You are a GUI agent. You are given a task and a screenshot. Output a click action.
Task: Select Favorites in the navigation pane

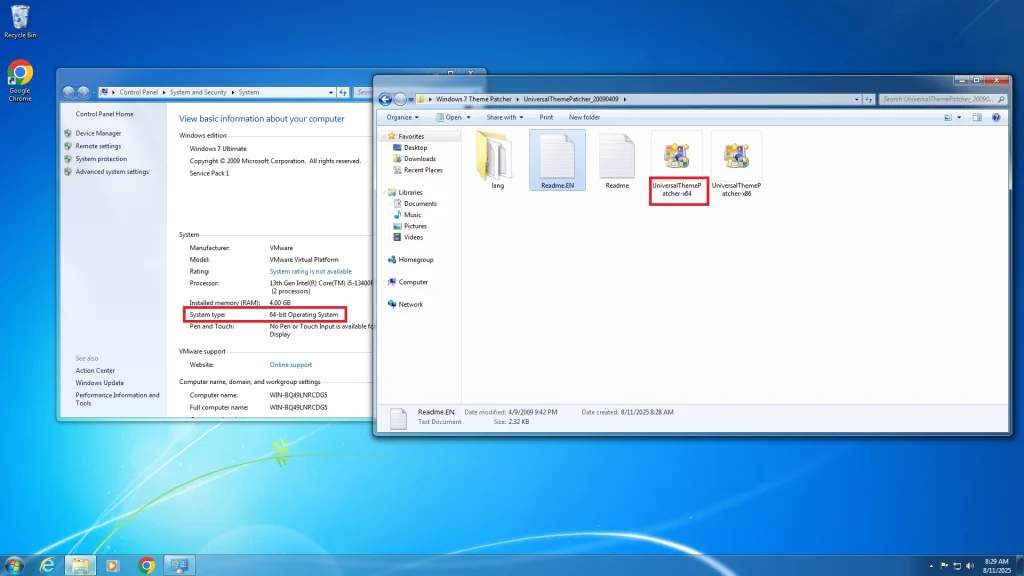coord(411,136)
